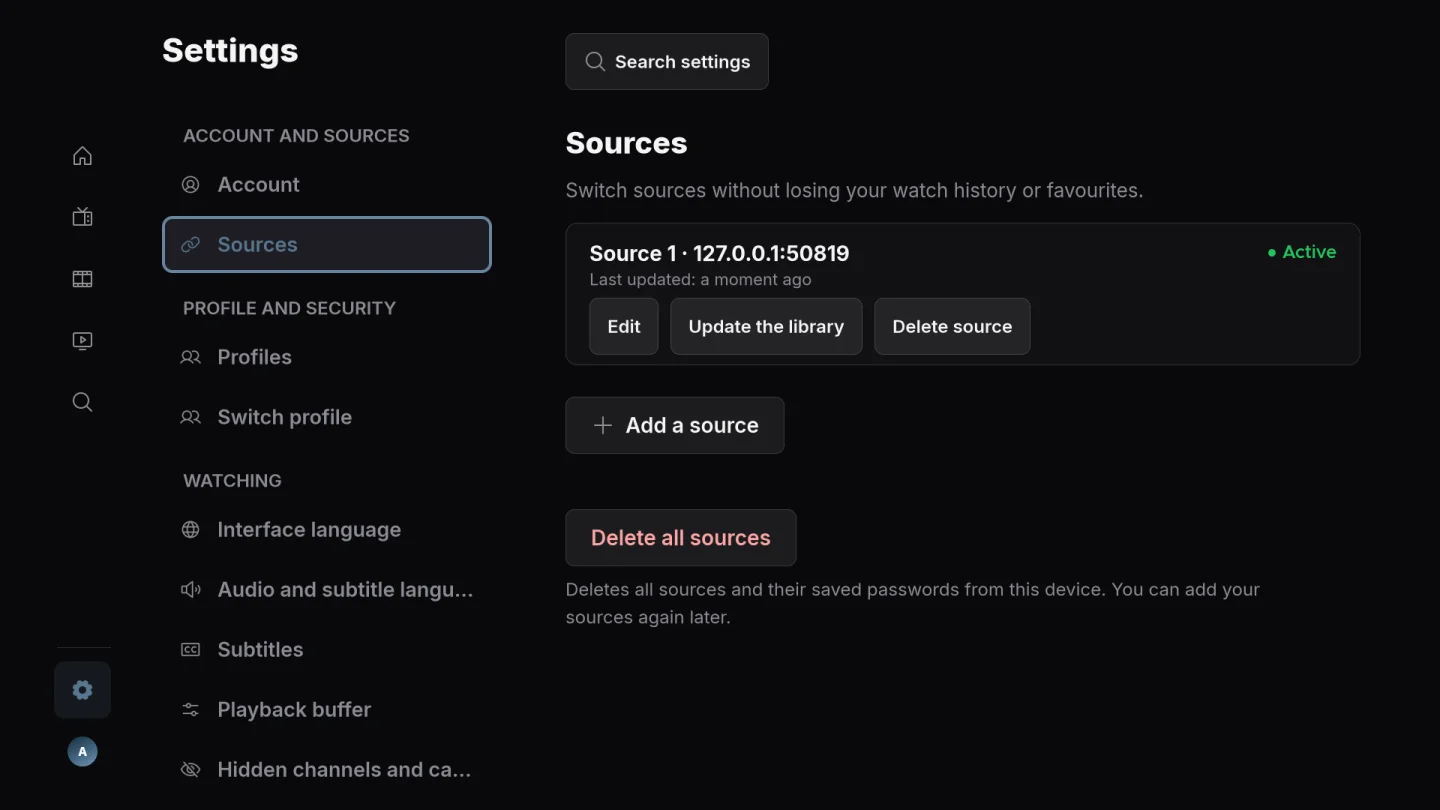Click the WATCHING section label
The width and height of the screenshot is (1440, 810).
pos(232,481)
